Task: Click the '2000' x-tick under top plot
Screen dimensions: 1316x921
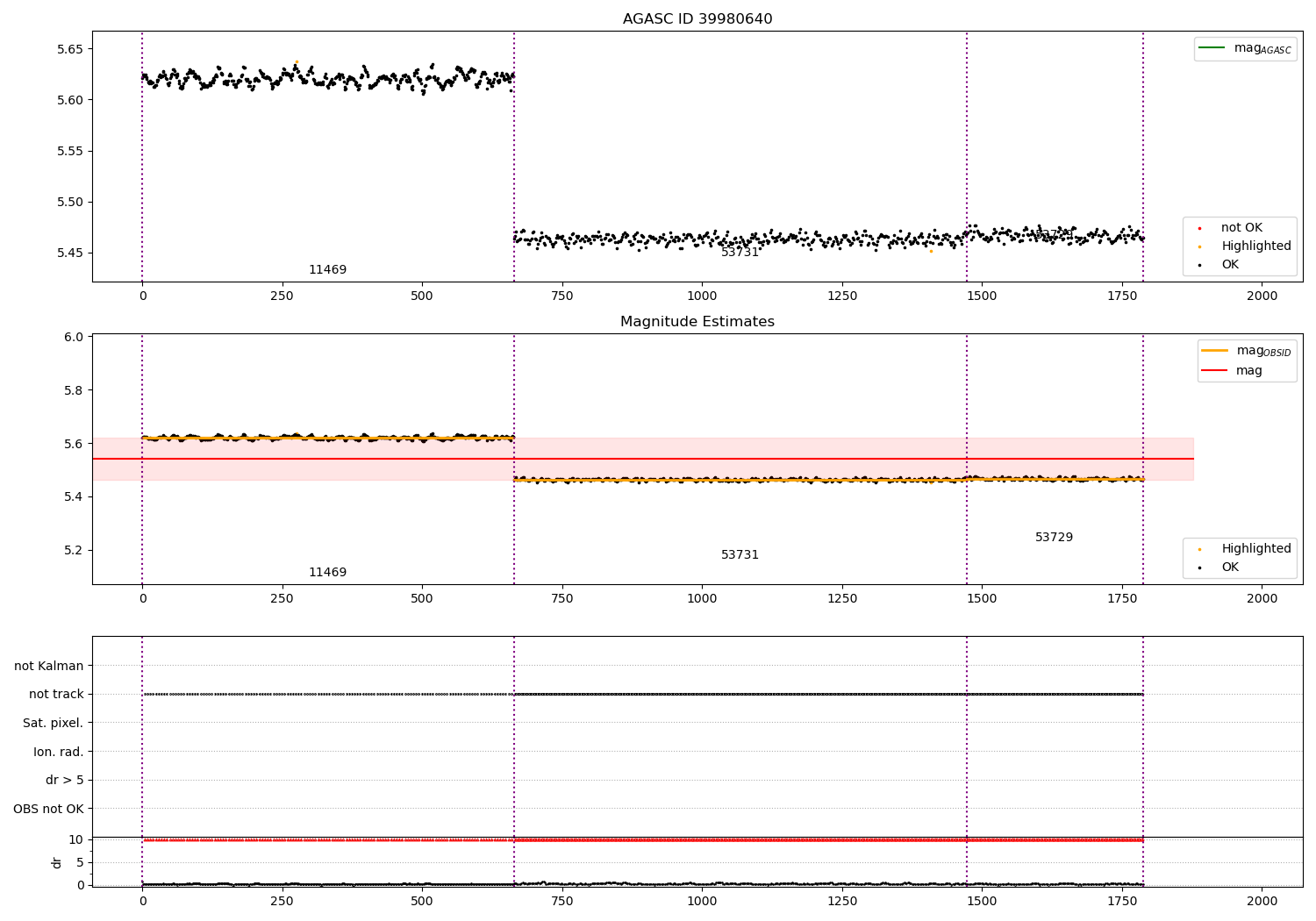Action: [x=1262, y=296]
